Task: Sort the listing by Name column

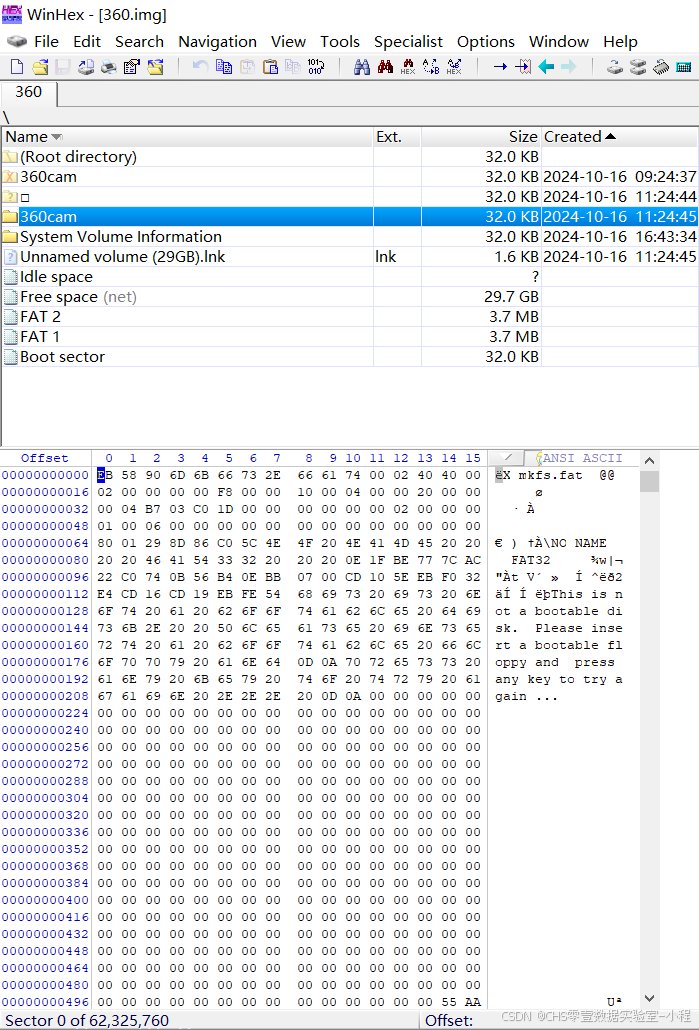Action: point(187,137)
